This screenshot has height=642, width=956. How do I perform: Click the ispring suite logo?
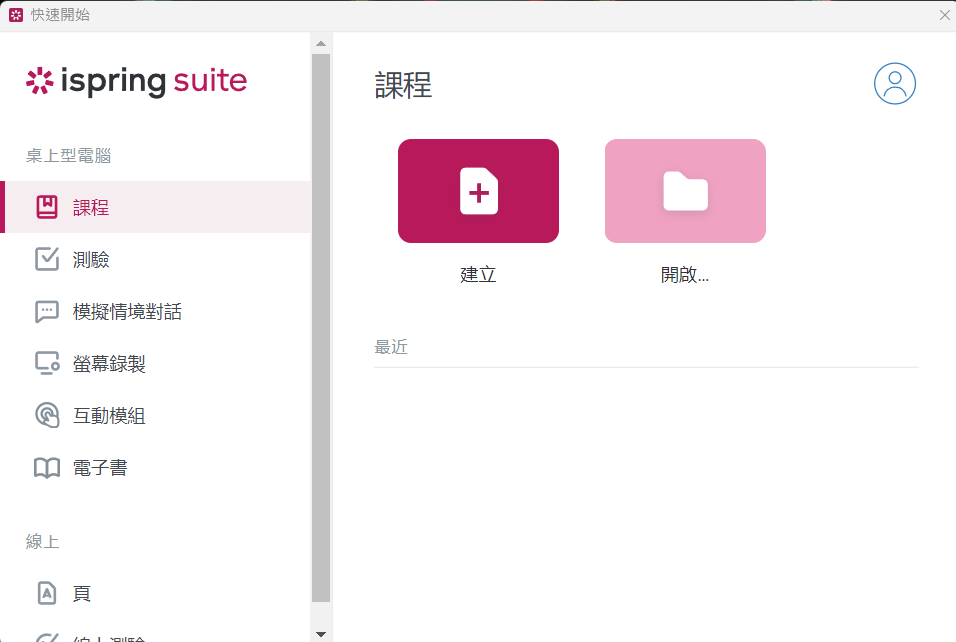137,81
